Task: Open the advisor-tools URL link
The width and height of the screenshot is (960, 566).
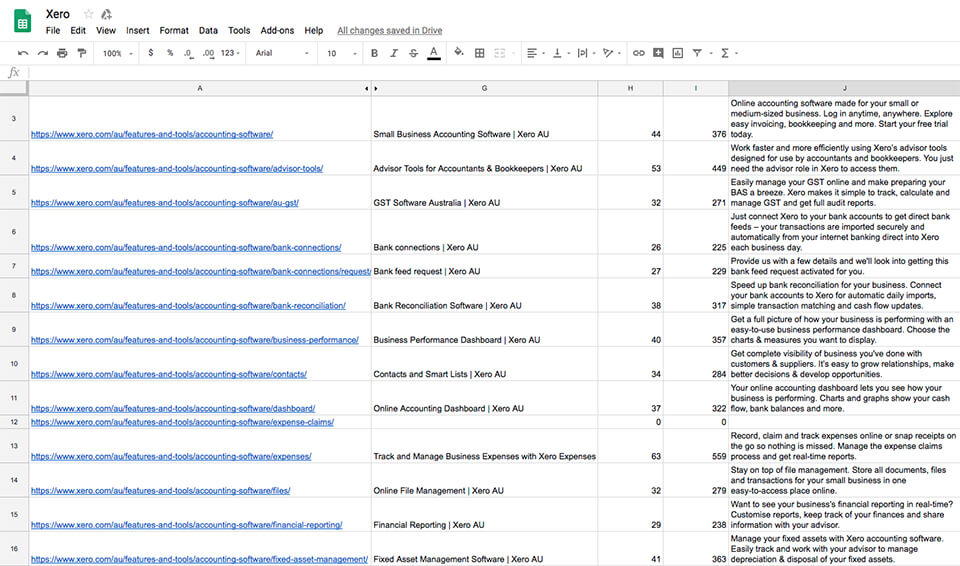Action: pyautogui.click(x=177, y=168)
